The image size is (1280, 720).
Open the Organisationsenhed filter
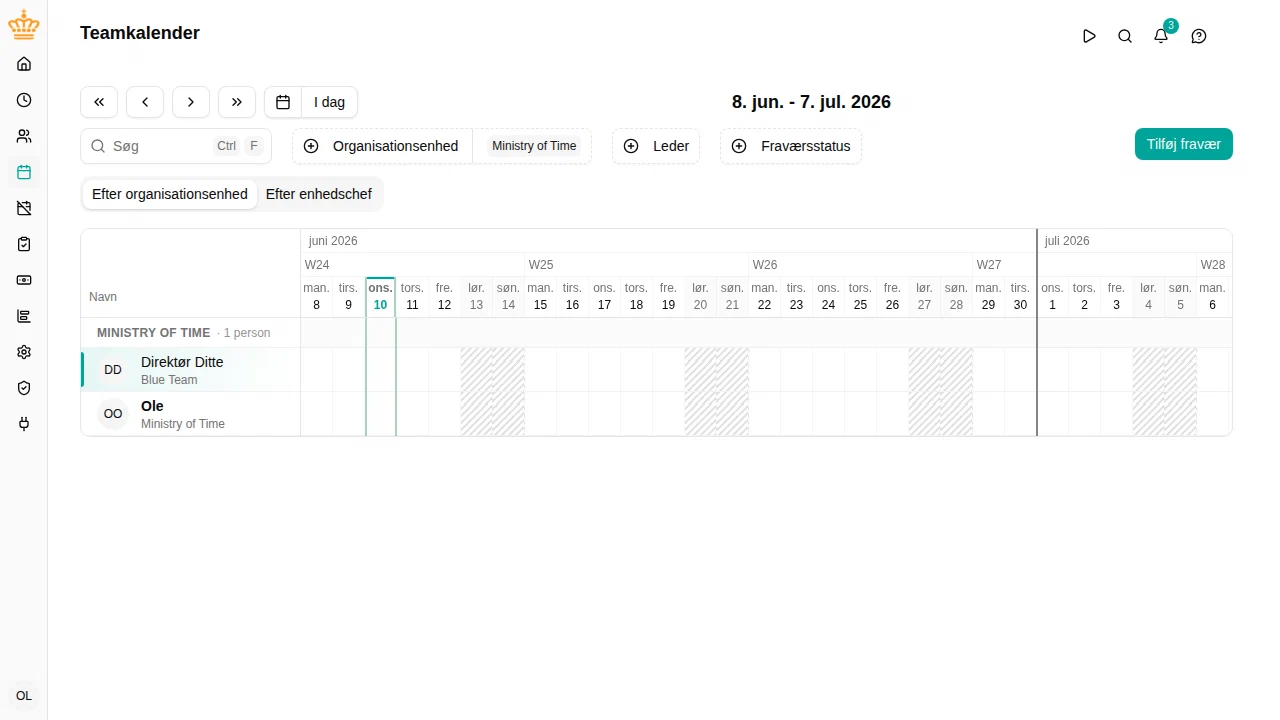382,146
